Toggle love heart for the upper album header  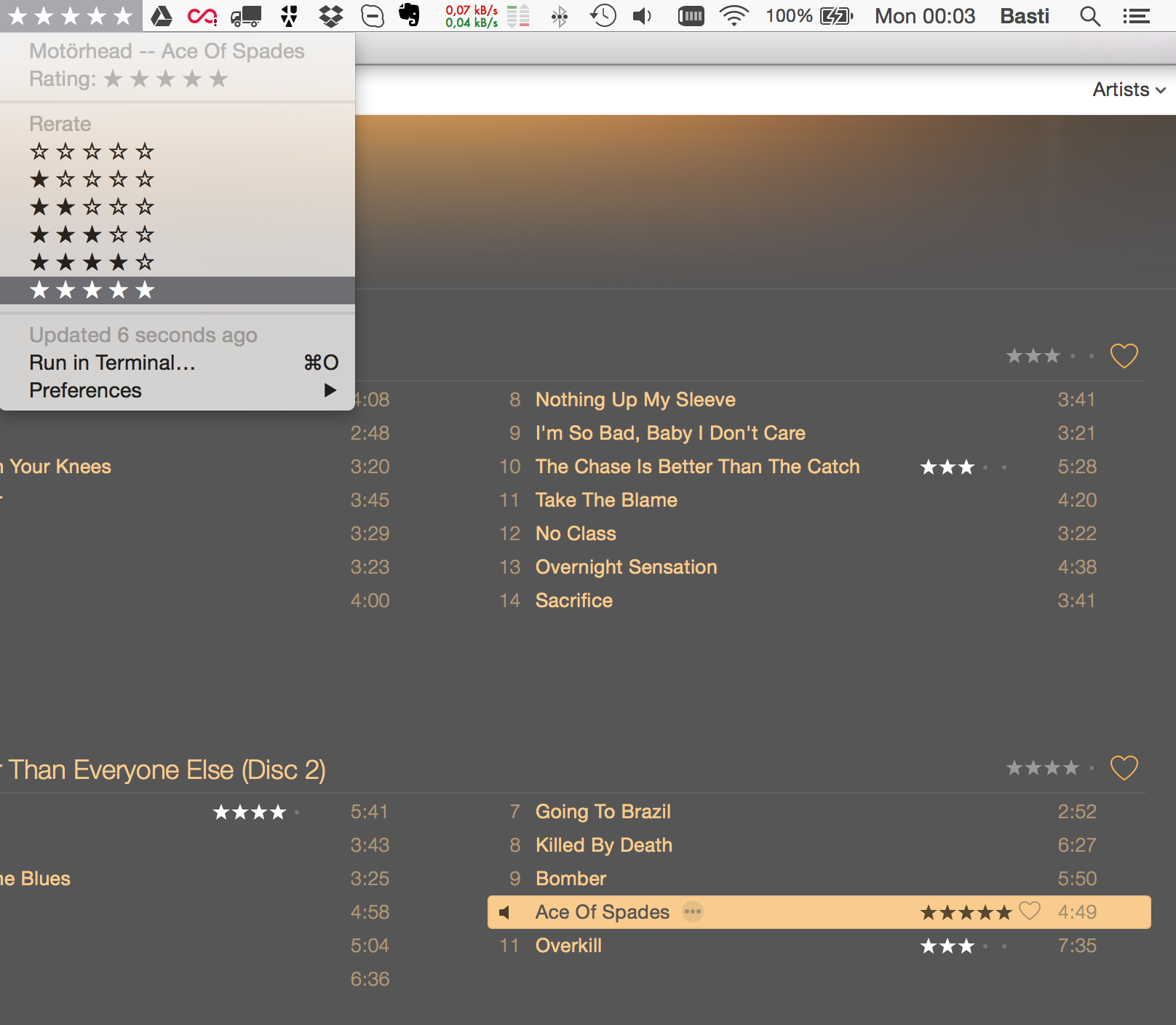pos(1124,356)
